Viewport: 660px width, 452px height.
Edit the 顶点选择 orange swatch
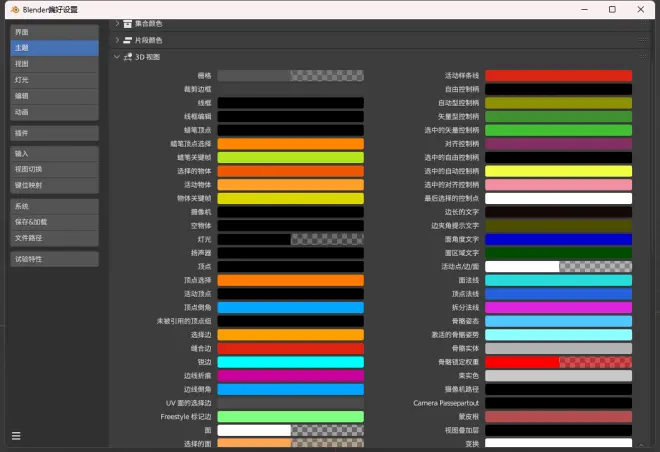click(x=290, y=280)
